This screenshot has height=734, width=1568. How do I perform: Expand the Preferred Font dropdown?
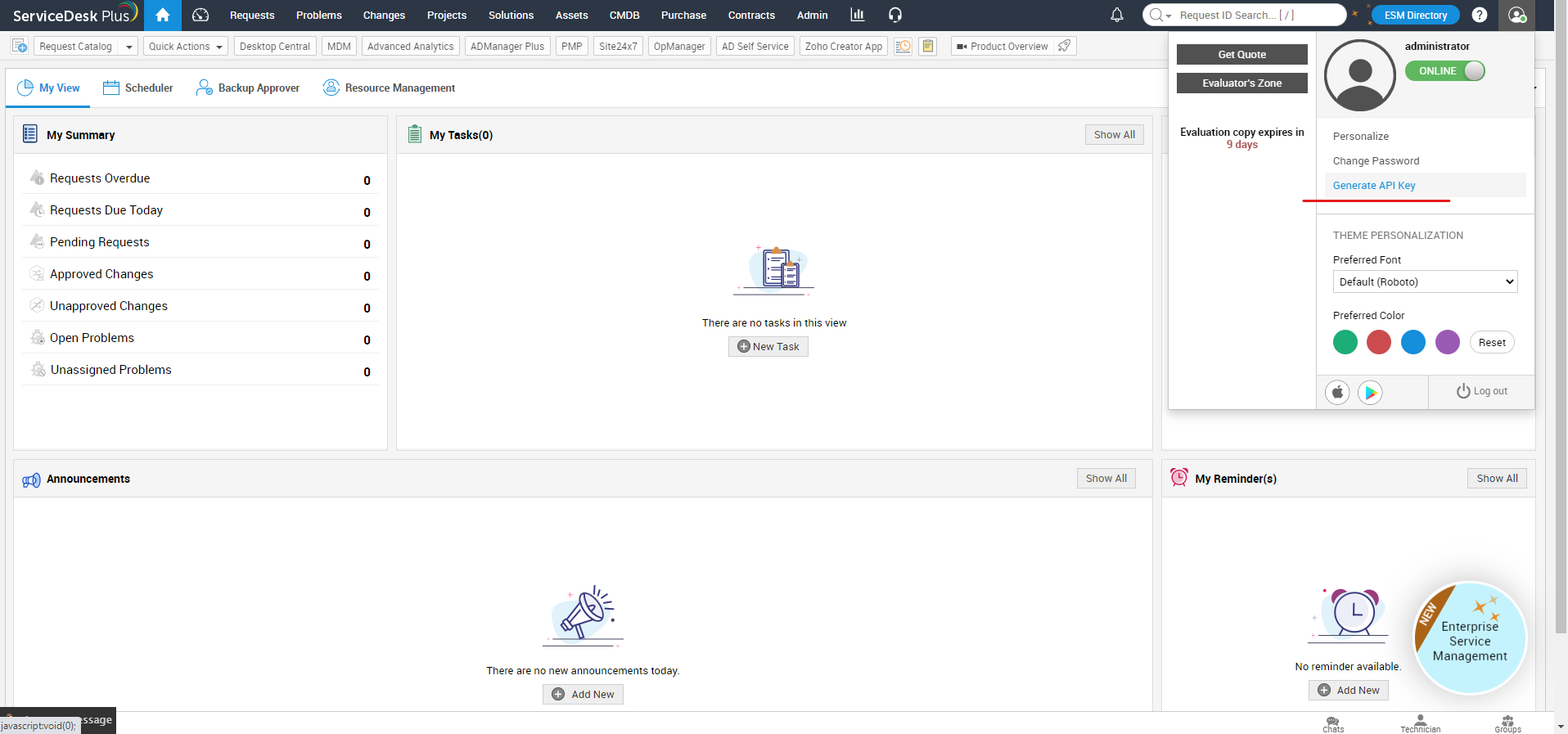pyautogui.click(x=1425, y=281)
